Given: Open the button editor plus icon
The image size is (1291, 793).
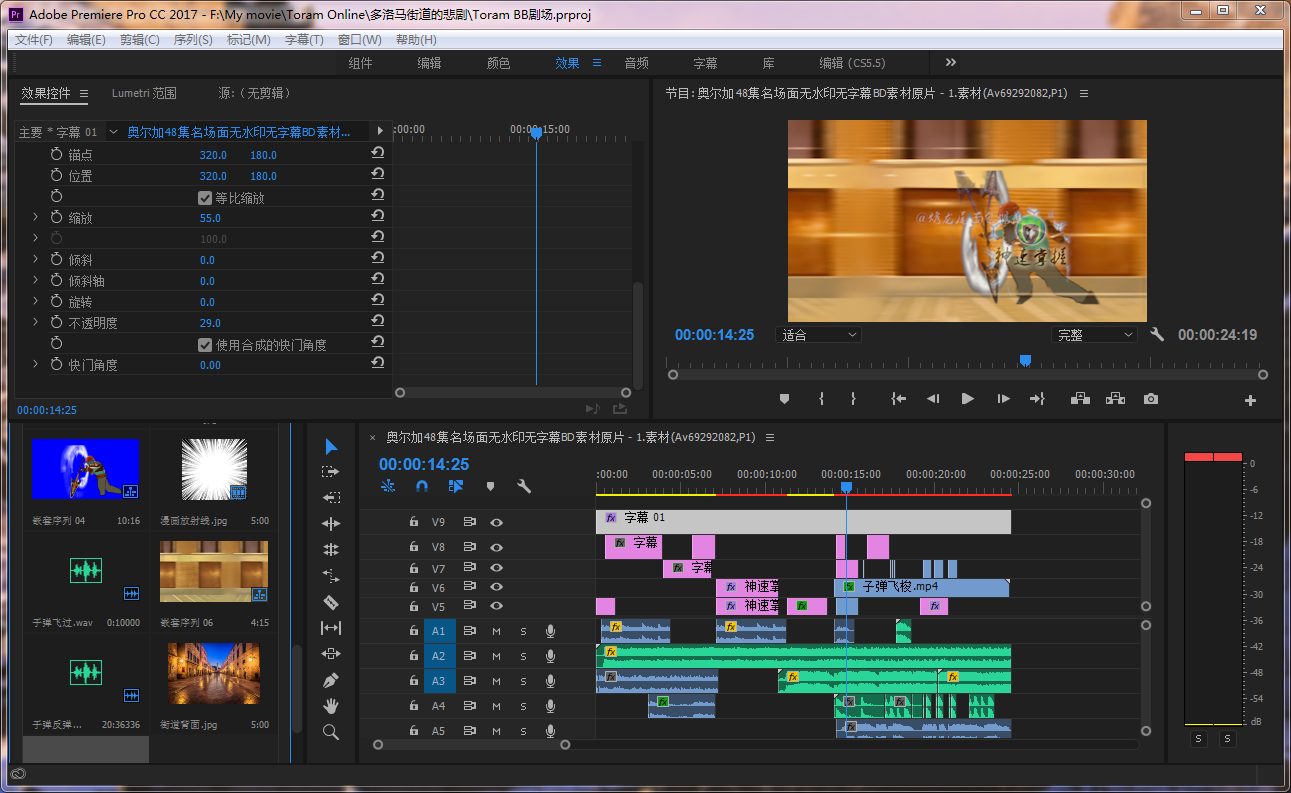Looking at the screenshot, I should click(1250, 400).
